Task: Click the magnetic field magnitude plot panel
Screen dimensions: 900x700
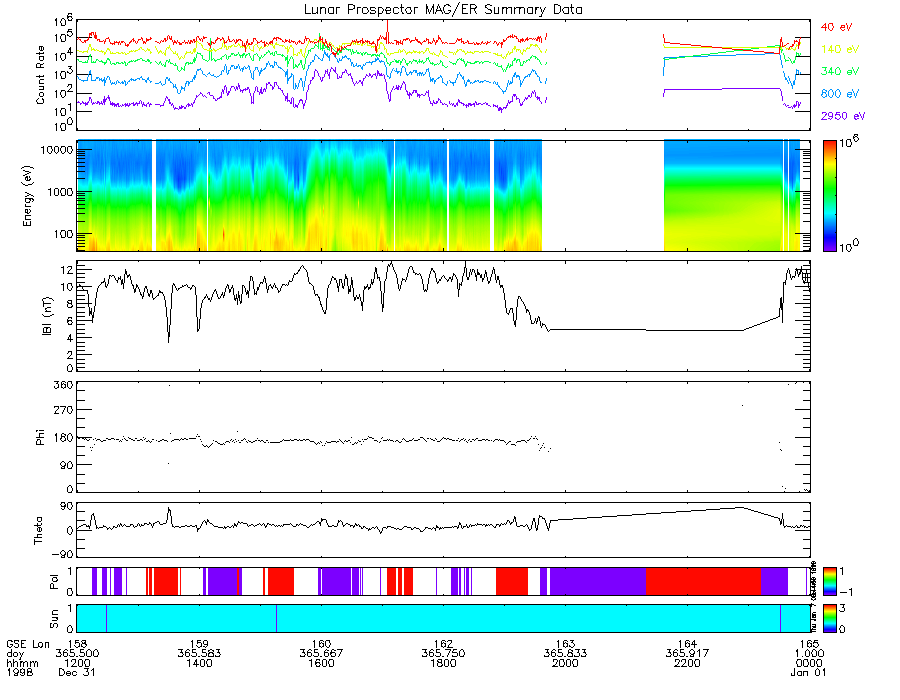Action: pos(443,316)
